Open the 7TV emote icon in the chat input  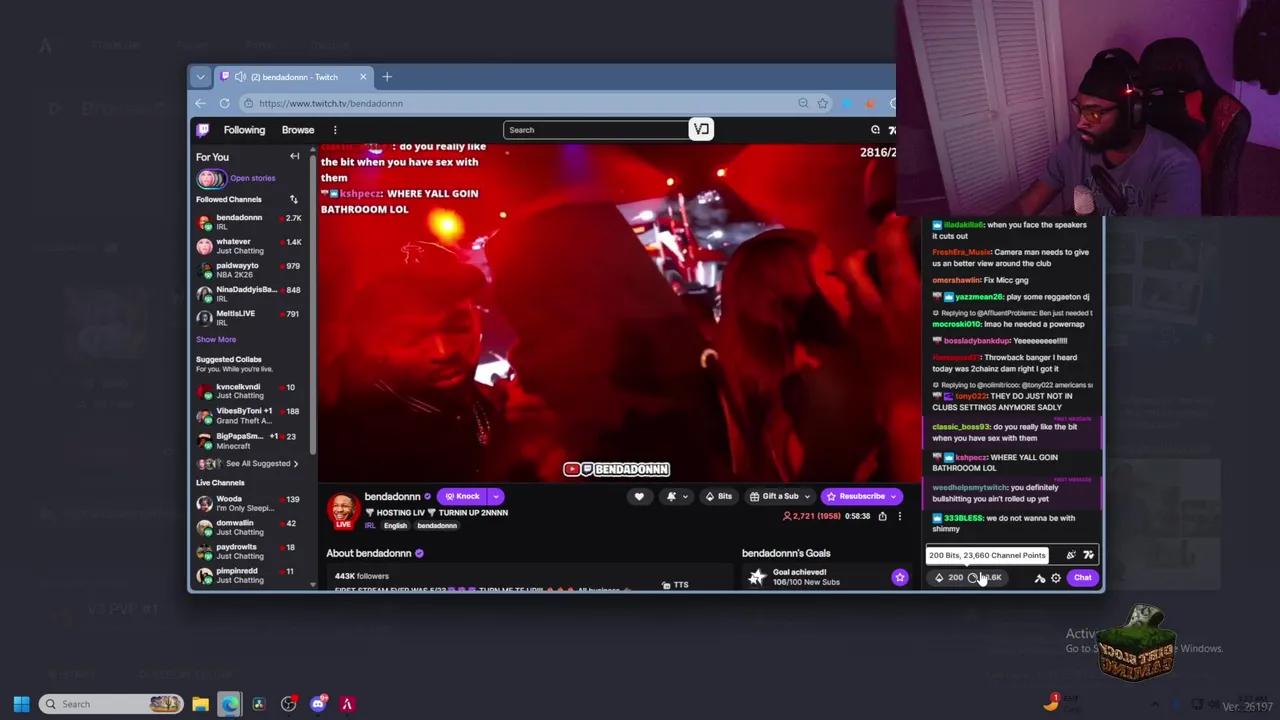point(1088,555)
